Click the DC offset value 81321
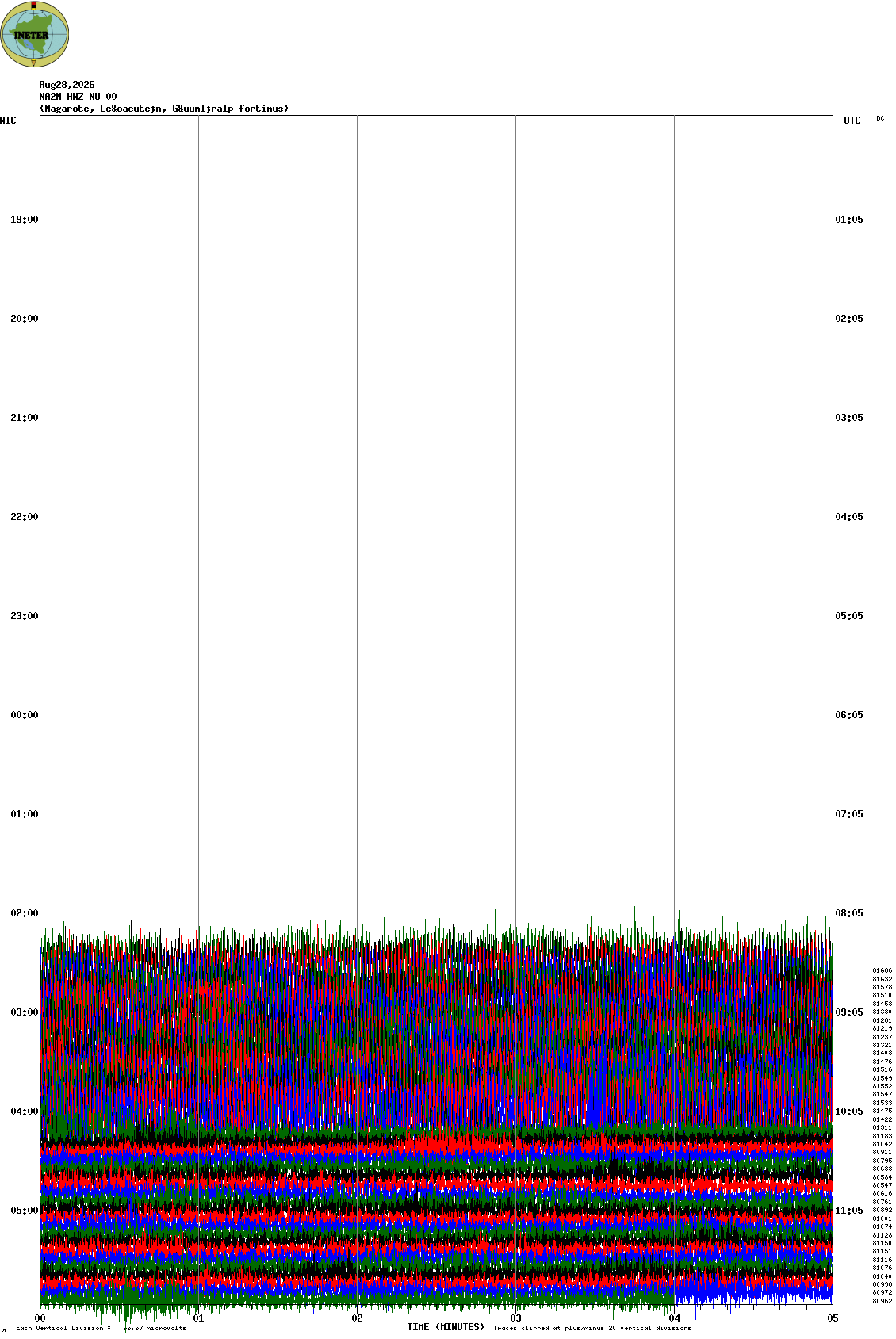896x1339 pixels. (883, 1045)
